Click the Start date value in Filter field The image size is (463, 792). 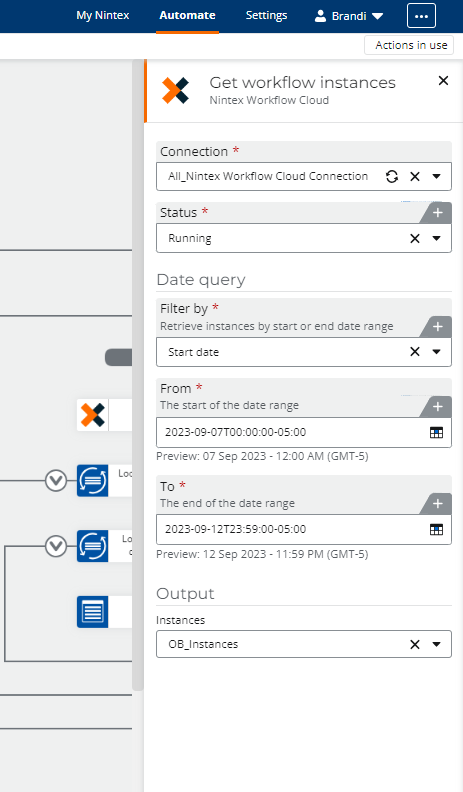coord(193,352)
